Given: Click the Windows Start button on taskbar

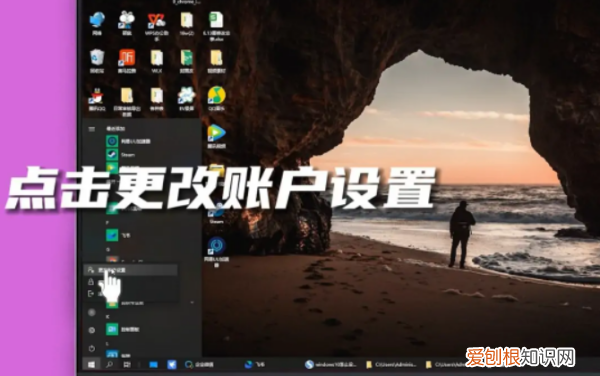Looking at the screenshot, I should point(91,365).
